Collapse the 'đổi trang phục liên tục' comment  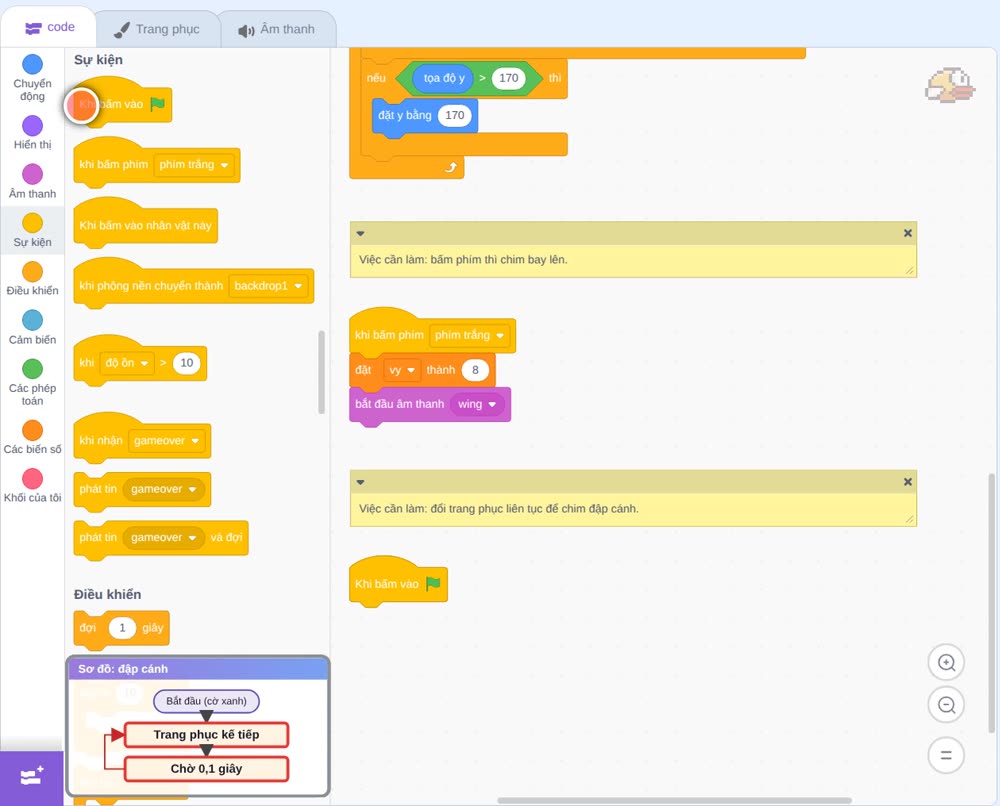360,482
